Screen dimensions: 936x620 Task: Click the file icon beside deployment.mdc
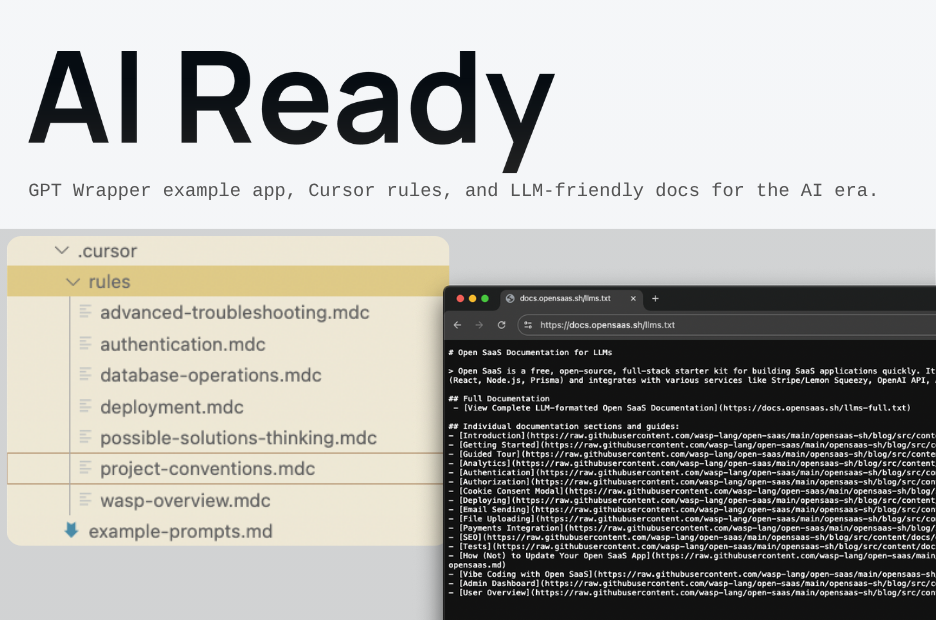tap(86, 406)
